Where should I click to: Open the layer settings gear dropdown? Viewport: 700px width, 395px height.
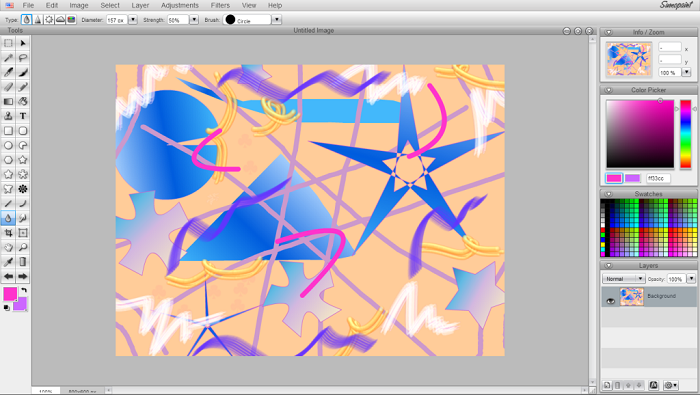coord(671,385)
